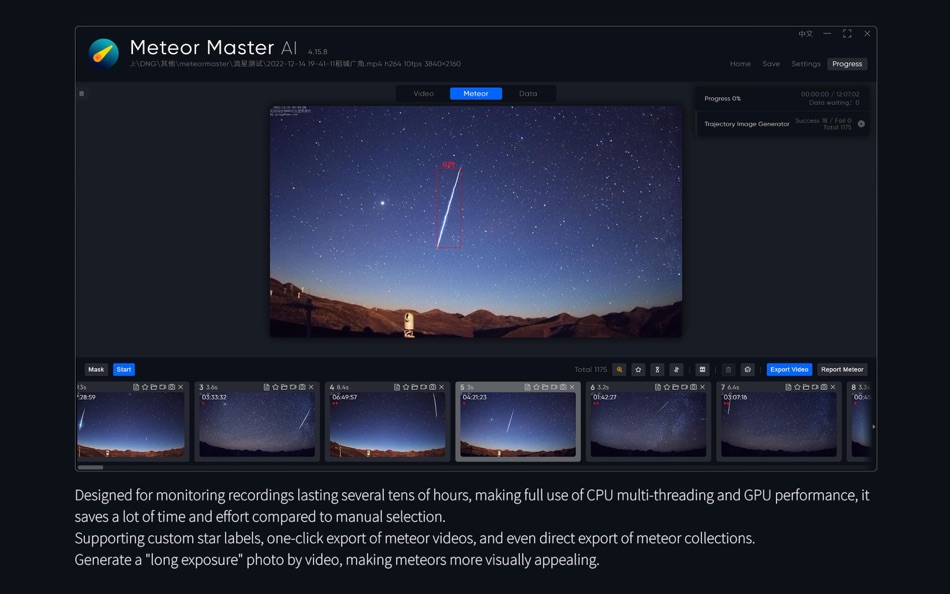The image size is (950, 594).
Task: Click the grid view icon in the bottom toolbar
Action: click(702, 369)
